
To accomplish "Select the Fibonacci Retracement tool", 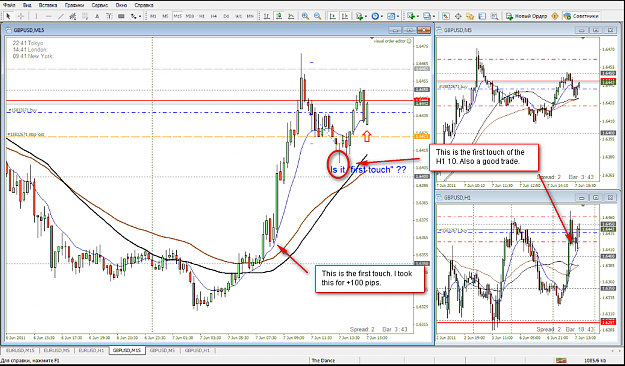I will pos(85,16).
